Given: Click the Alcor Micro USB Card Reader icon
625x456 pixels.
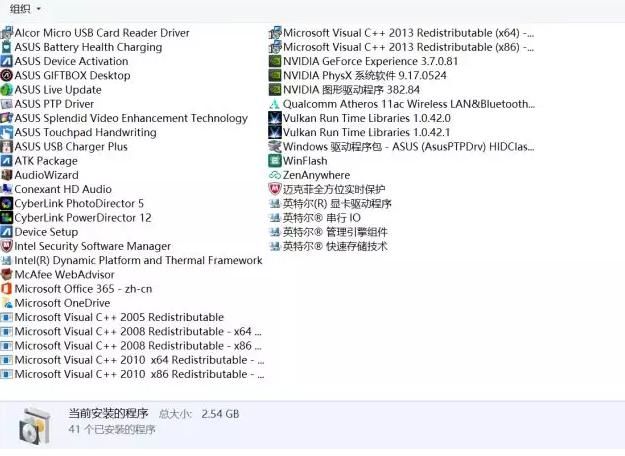Looking at the screenshot, I should pos(7,33).
